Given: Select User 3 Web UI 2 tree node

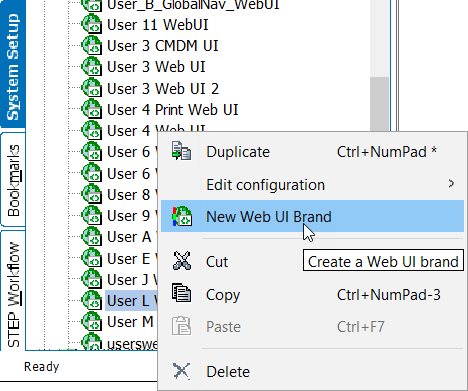Looking at the screenshot, I should tap(163, 89).
